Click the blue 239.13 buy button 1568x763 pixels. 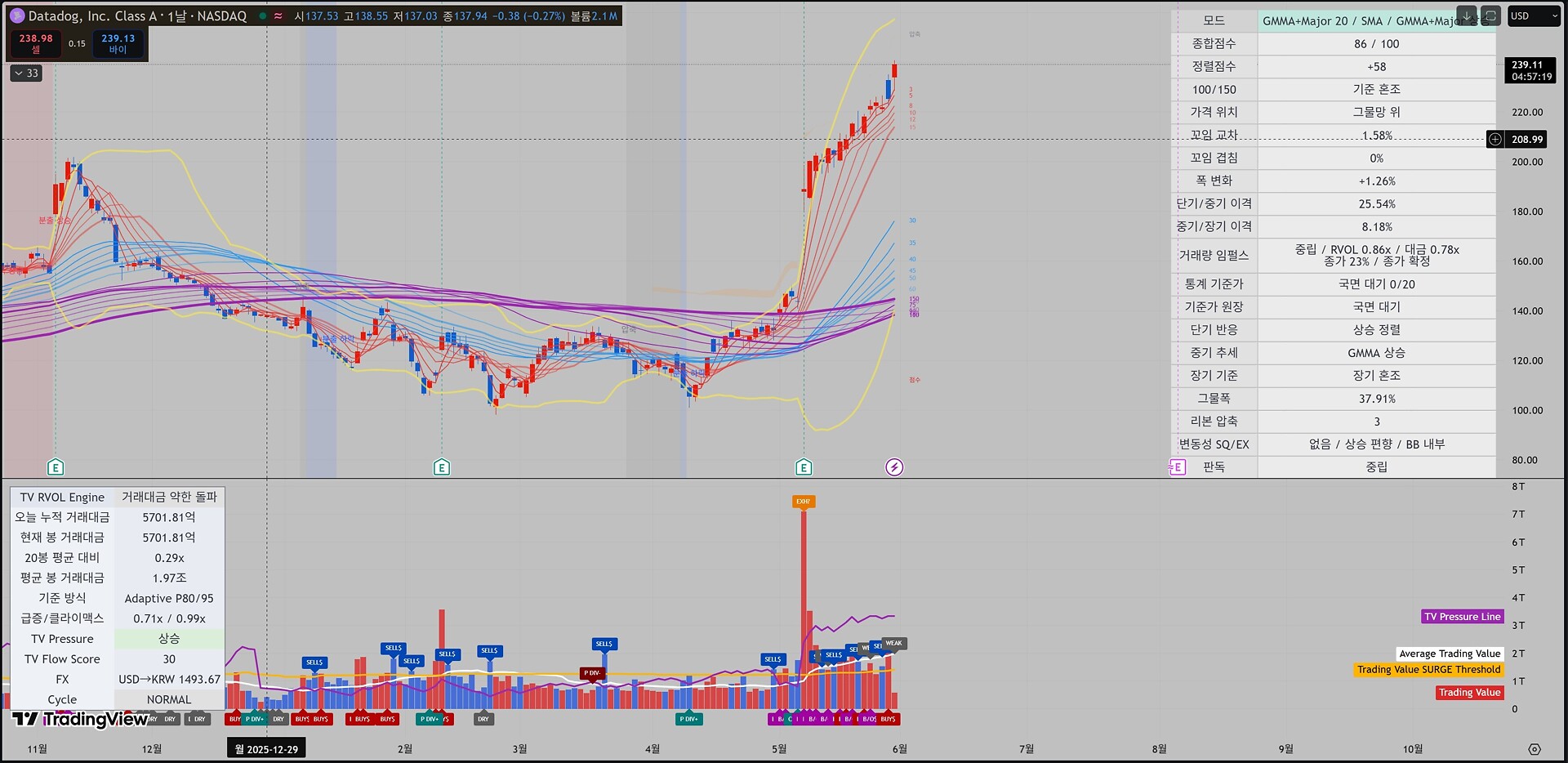pos(118,44)
